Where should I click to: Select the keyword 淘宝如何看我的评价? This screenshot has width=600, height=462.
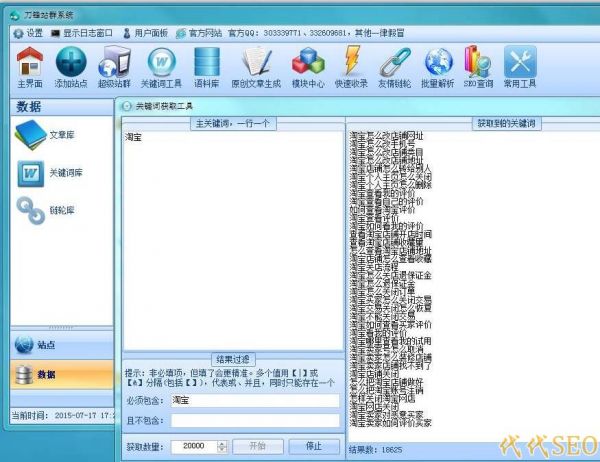coord(386,226)
